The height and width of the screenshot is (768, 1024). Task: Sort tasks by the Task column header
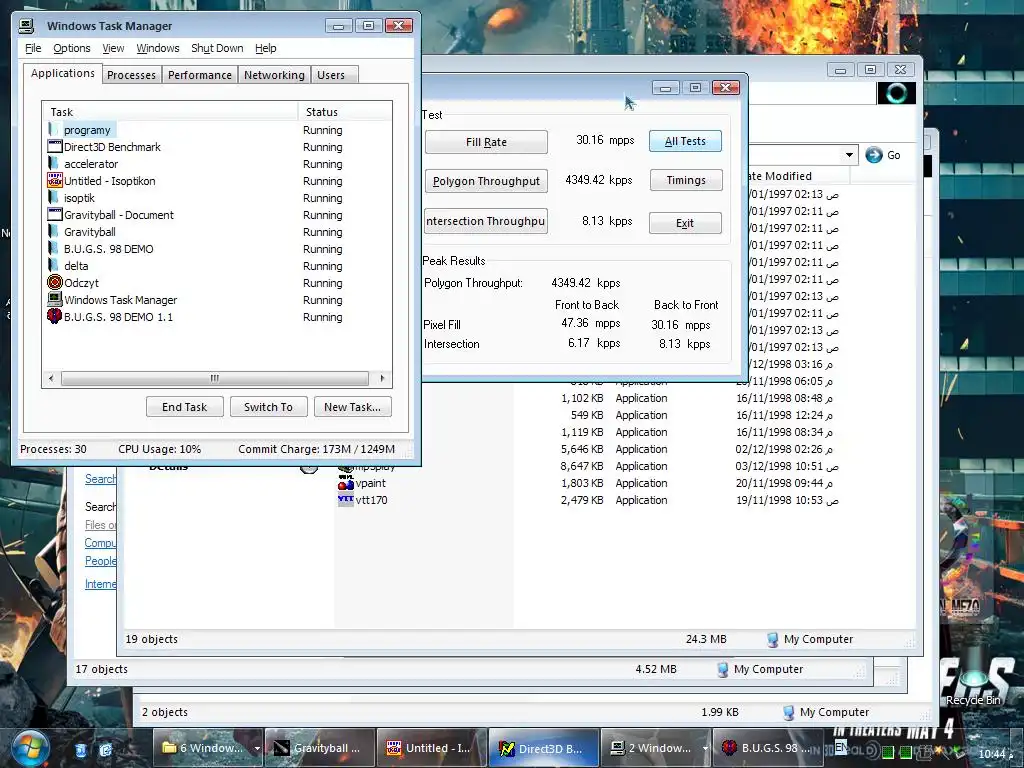coord(170,112)
